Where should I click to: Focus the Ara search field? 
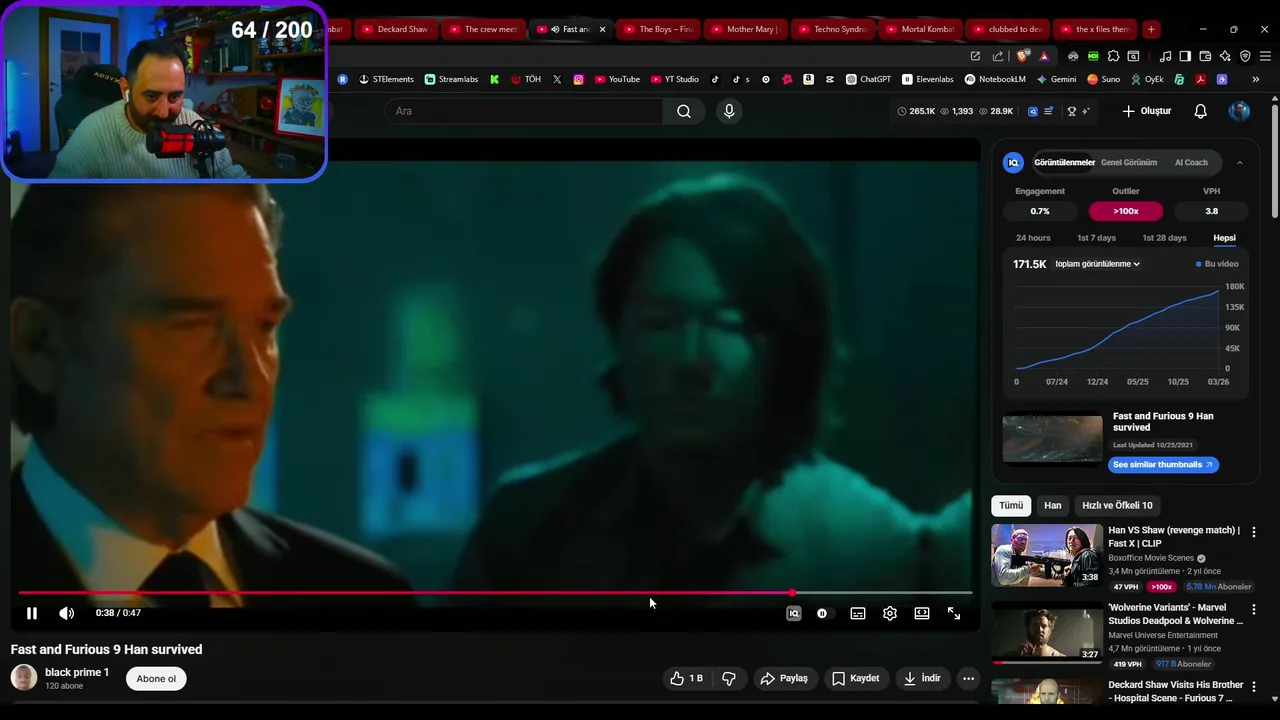coord(525,111)
